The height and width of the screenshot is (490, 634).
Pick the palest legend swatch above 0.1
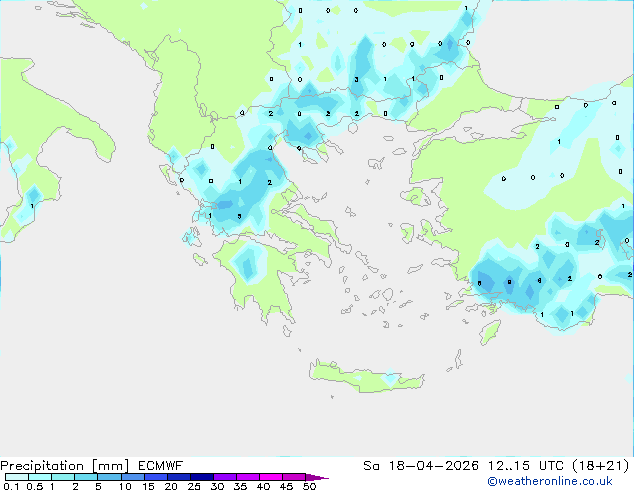(17, 477)
